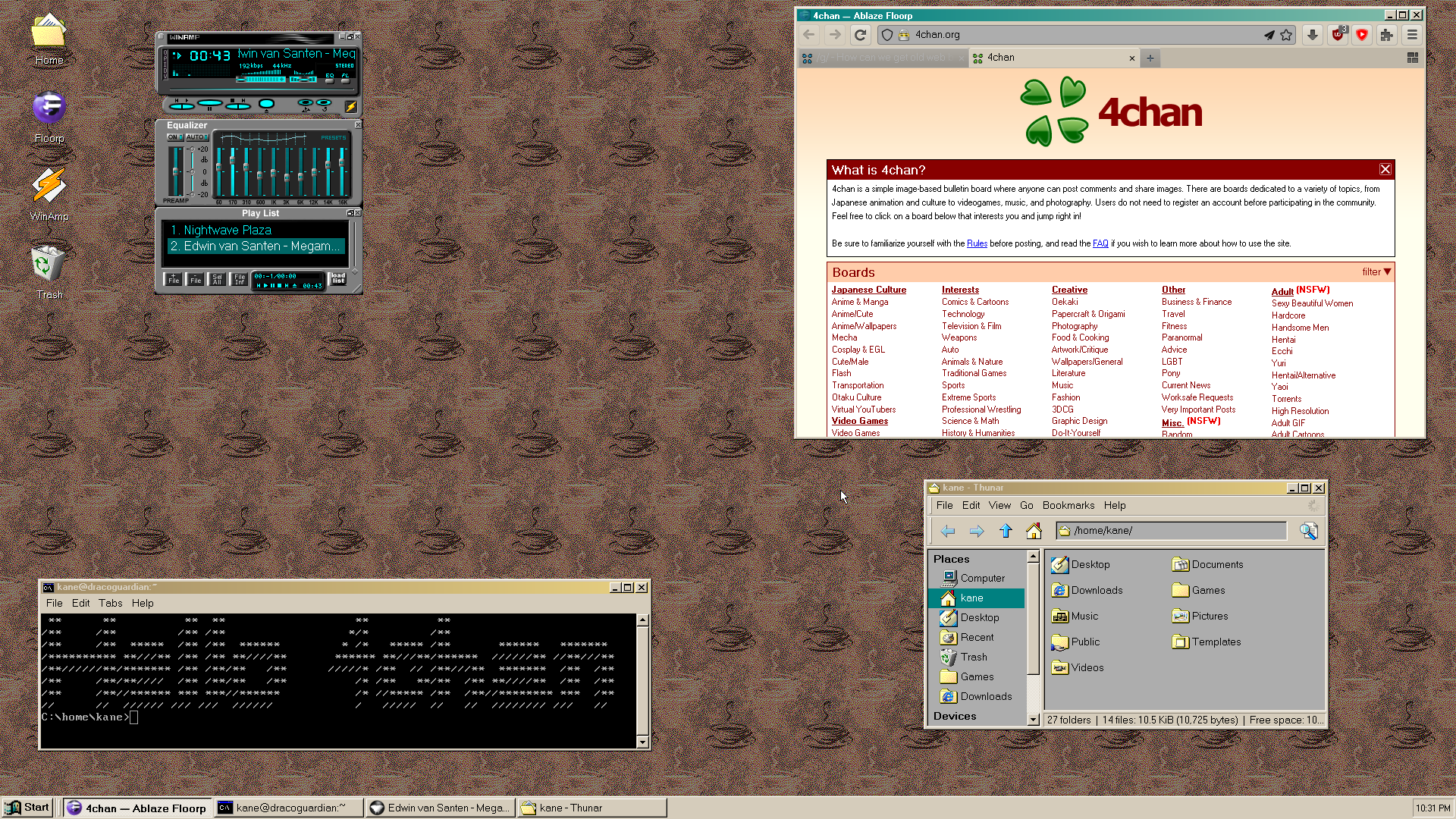This screenshot has width=1456, height=819.
Task: Open equalizer PRESETS menu
Action: pyautogui.click(x=333, y=138)
